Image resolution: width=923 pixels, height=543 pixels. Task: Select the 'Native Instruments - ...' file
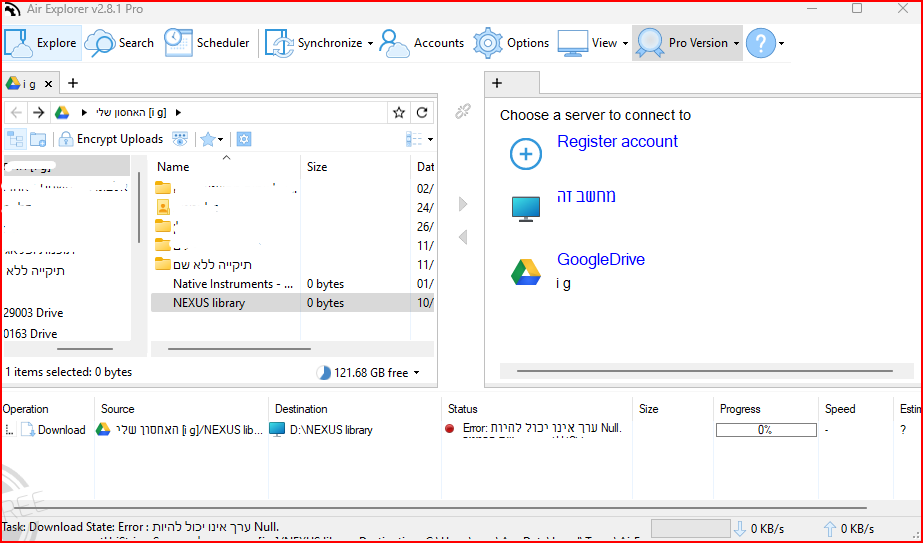[233, 284]
